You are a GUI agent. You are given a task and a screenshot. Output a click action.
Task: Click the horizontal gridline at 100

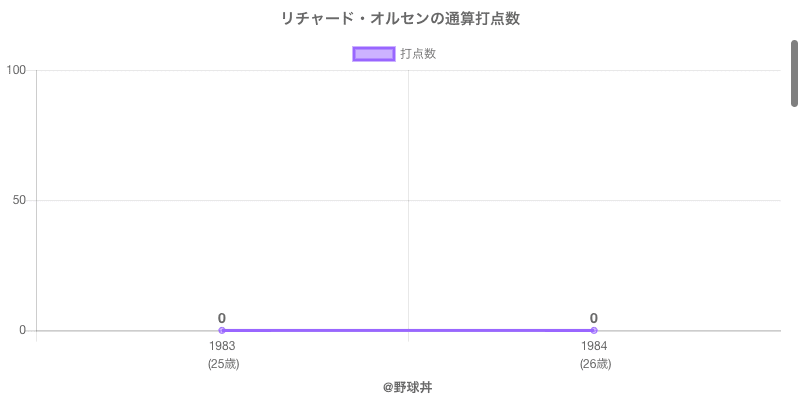pyautogui.click(x=300, y=70)
